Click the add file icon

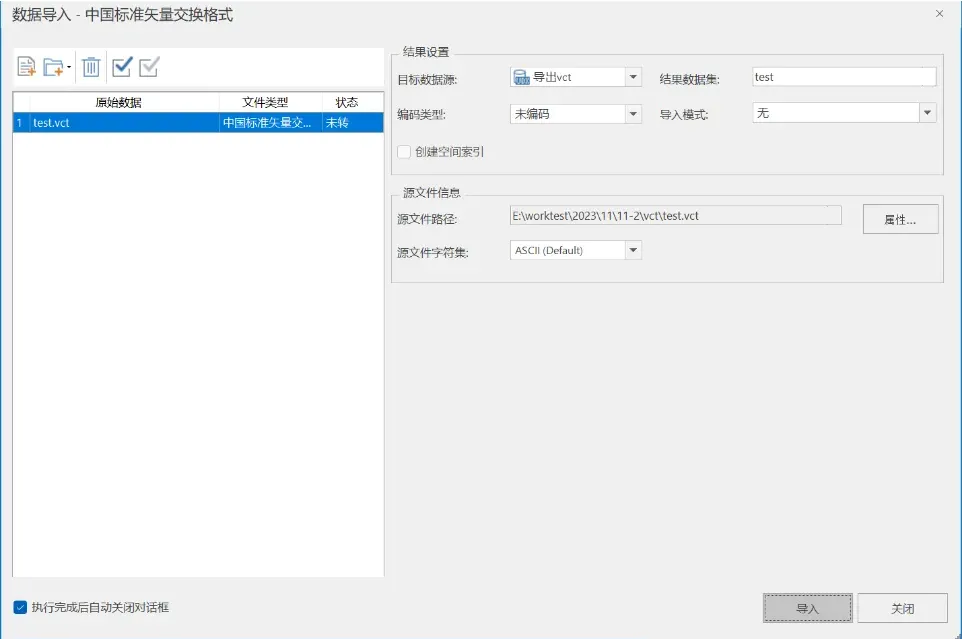[x=27, y=68]
